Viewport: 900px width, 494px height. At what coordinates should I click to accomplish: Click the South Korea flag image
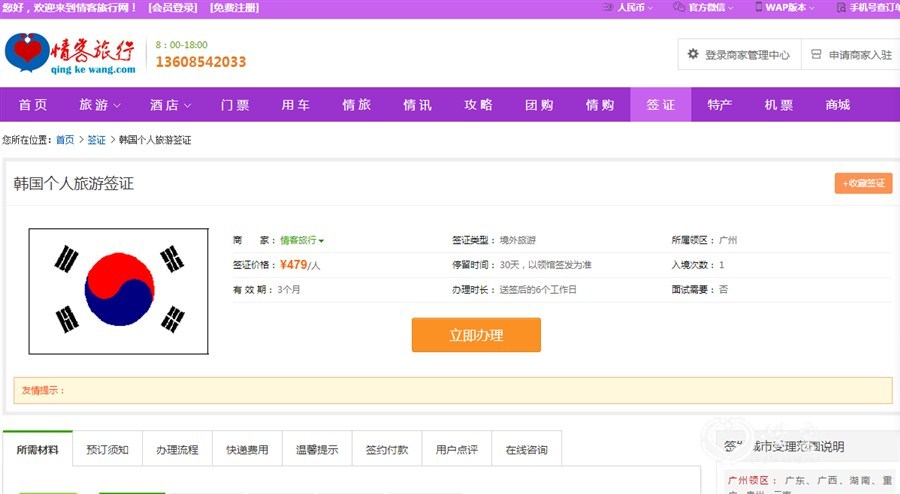119,291
